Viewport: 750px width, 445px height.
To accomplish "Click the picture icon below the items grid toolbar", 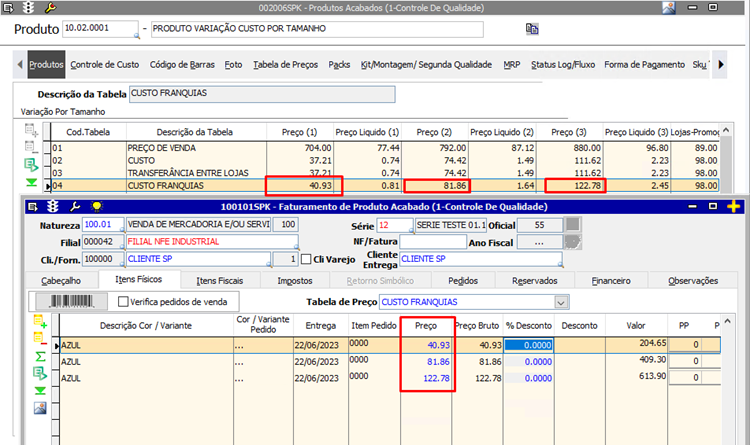I will [40, 407].
